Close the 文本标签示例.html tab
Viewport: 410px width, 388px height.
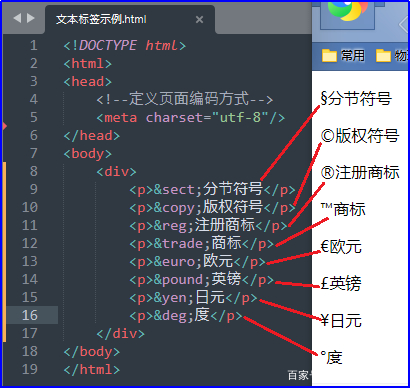point(199,20)
